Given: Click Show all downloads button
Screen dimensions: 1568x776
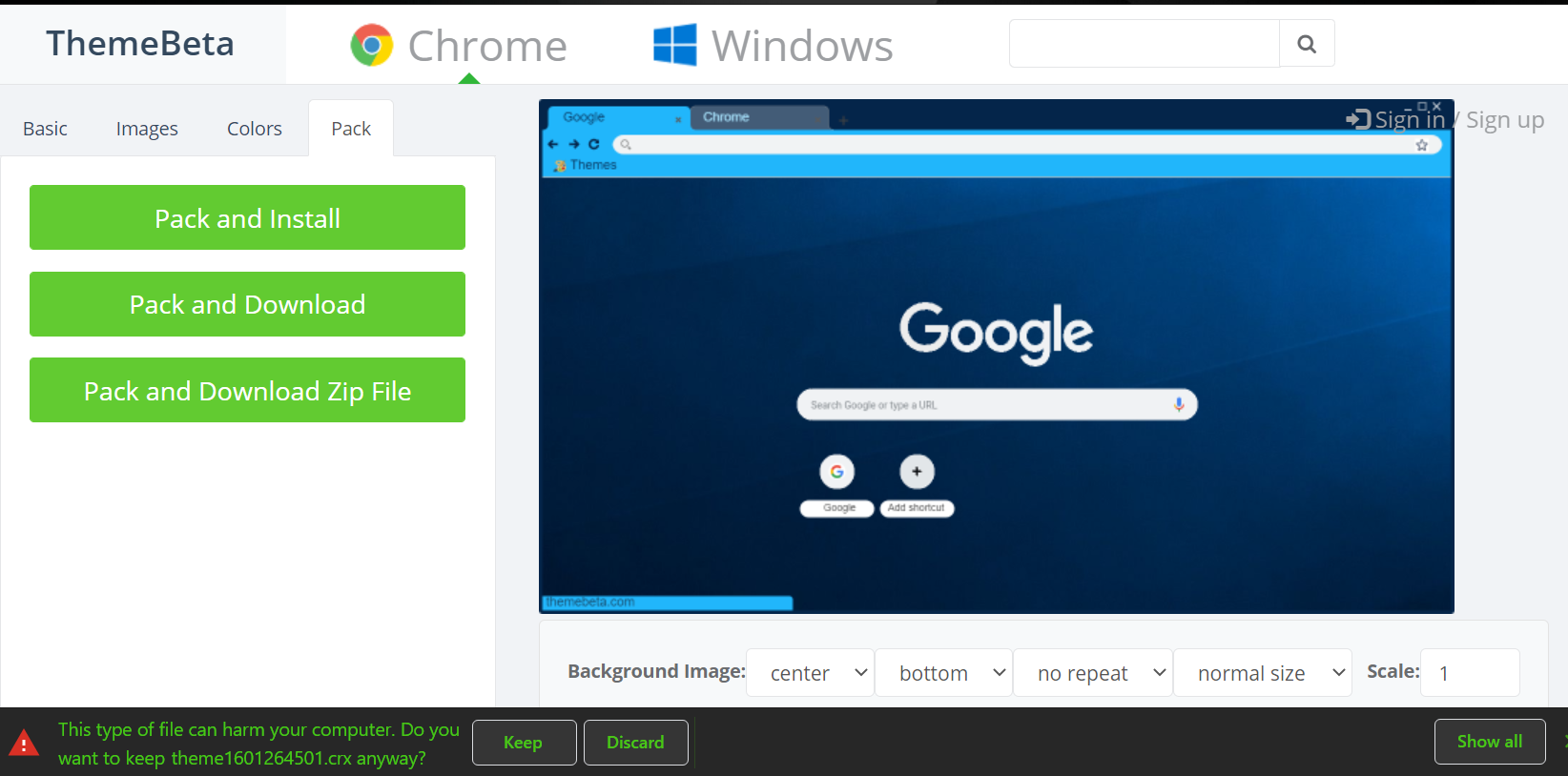Looking at the screenshot, I should pos(1490,742).
